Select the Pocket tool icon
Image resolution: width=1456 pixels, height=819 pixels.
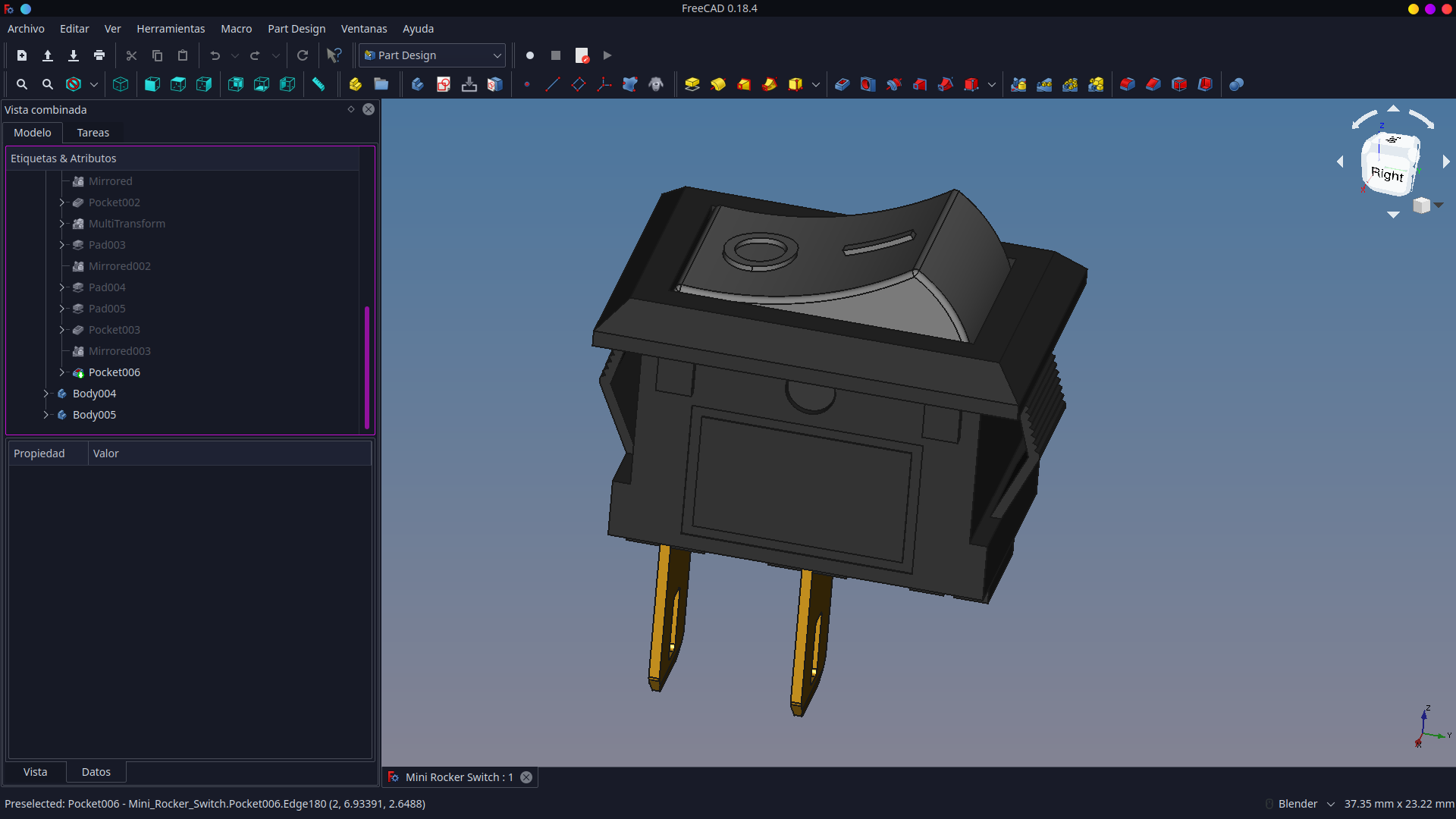click(842, 84)
